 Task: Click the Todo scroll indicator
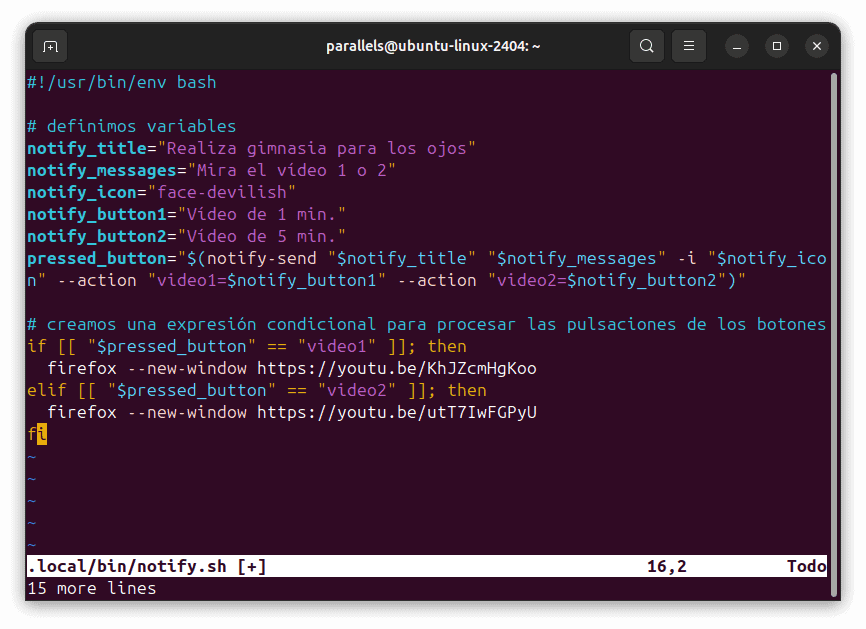point(806,565)
